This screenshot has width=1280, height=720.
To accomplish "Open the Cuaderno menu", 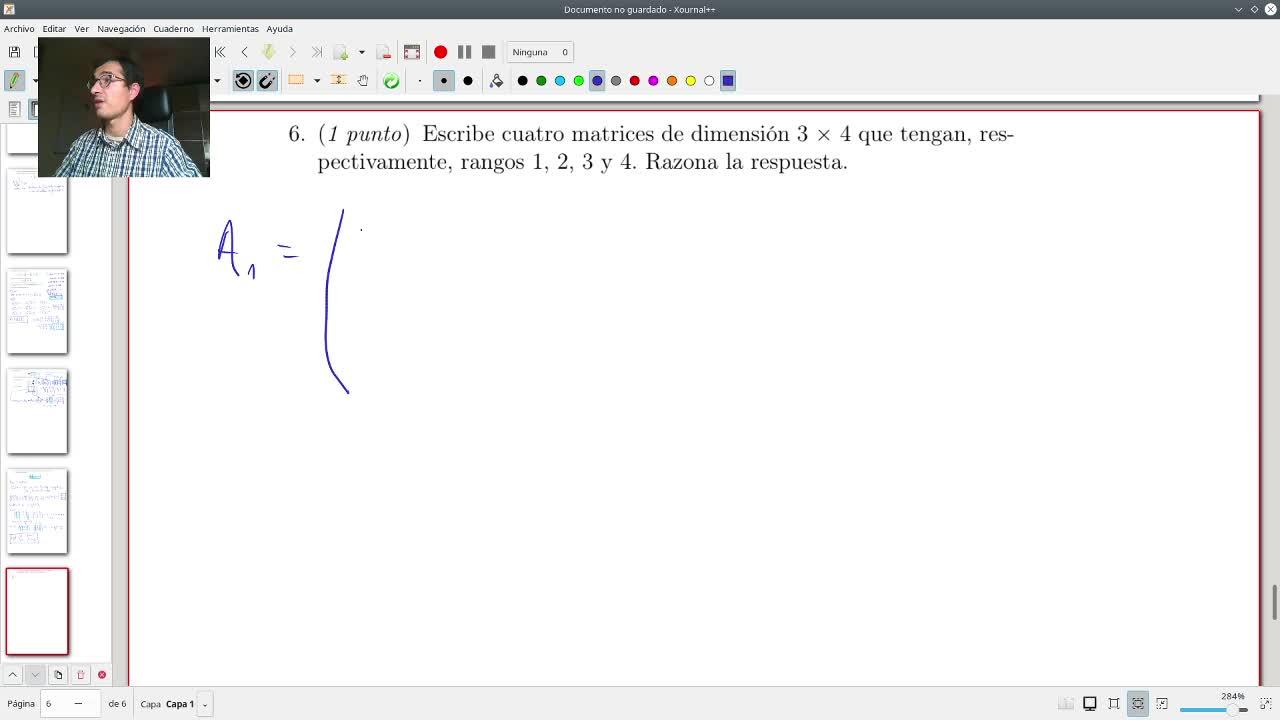I will click(x=173, y=29).
